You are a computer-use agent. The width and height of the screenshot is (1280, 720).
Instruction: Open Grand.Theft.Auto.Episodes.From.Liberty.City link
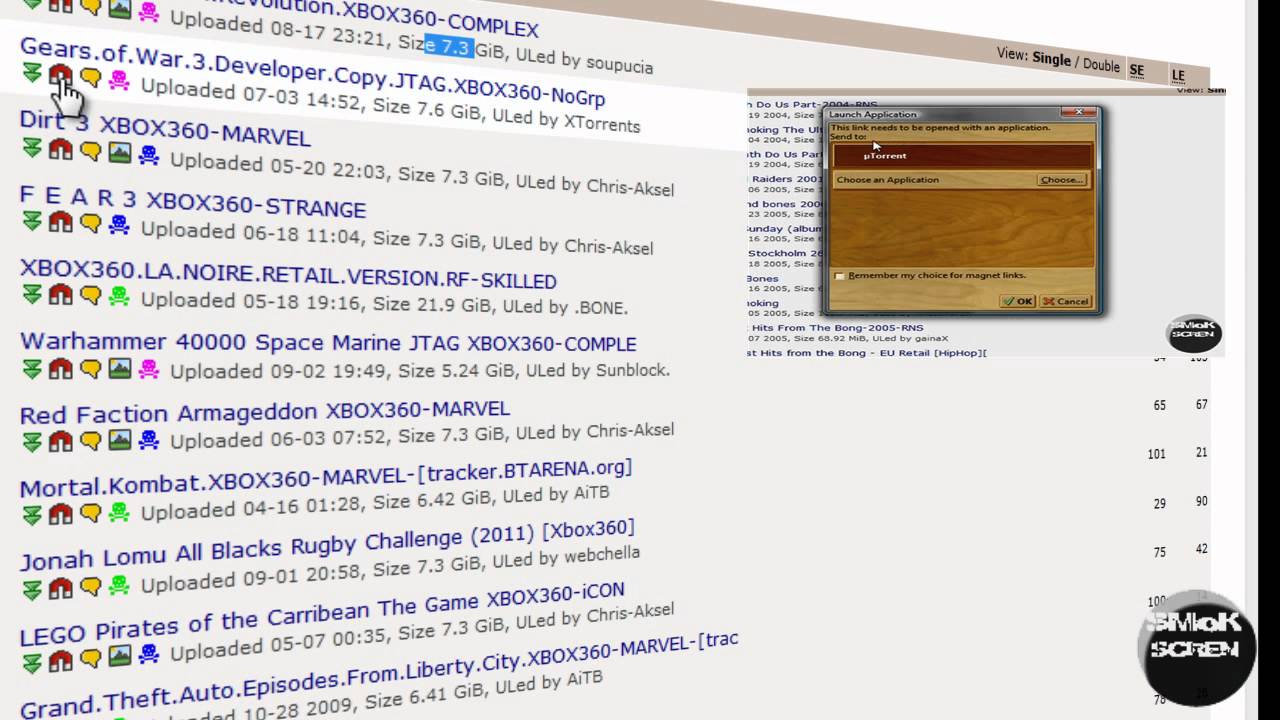[379, 673]
